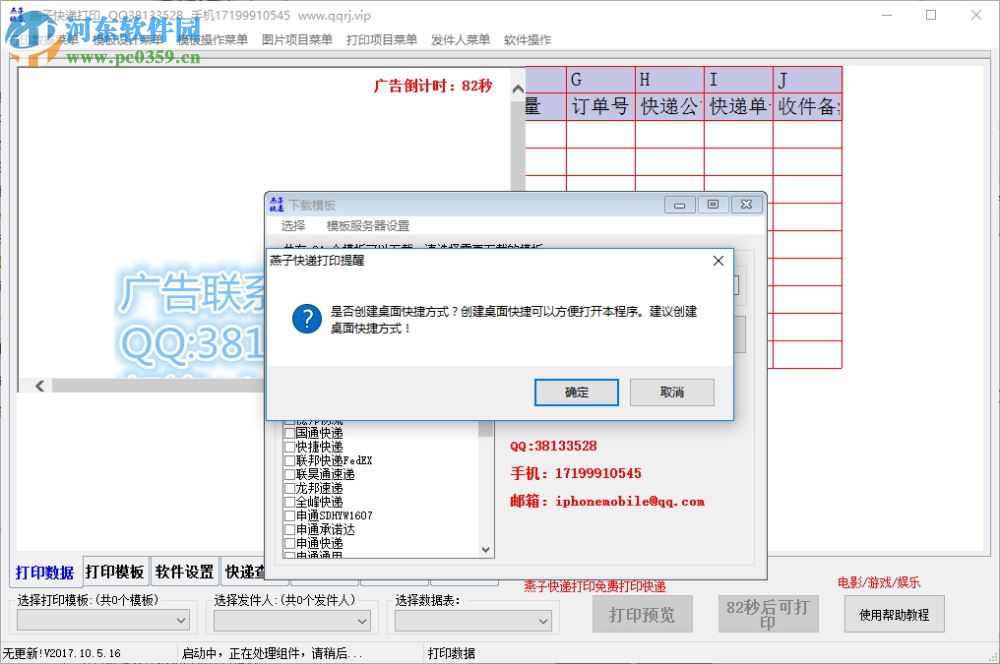Click status bar message 启动中，正在处理组件
Image resolution: width=1000 pixels, height=664 pixels.
pos(272,653)
